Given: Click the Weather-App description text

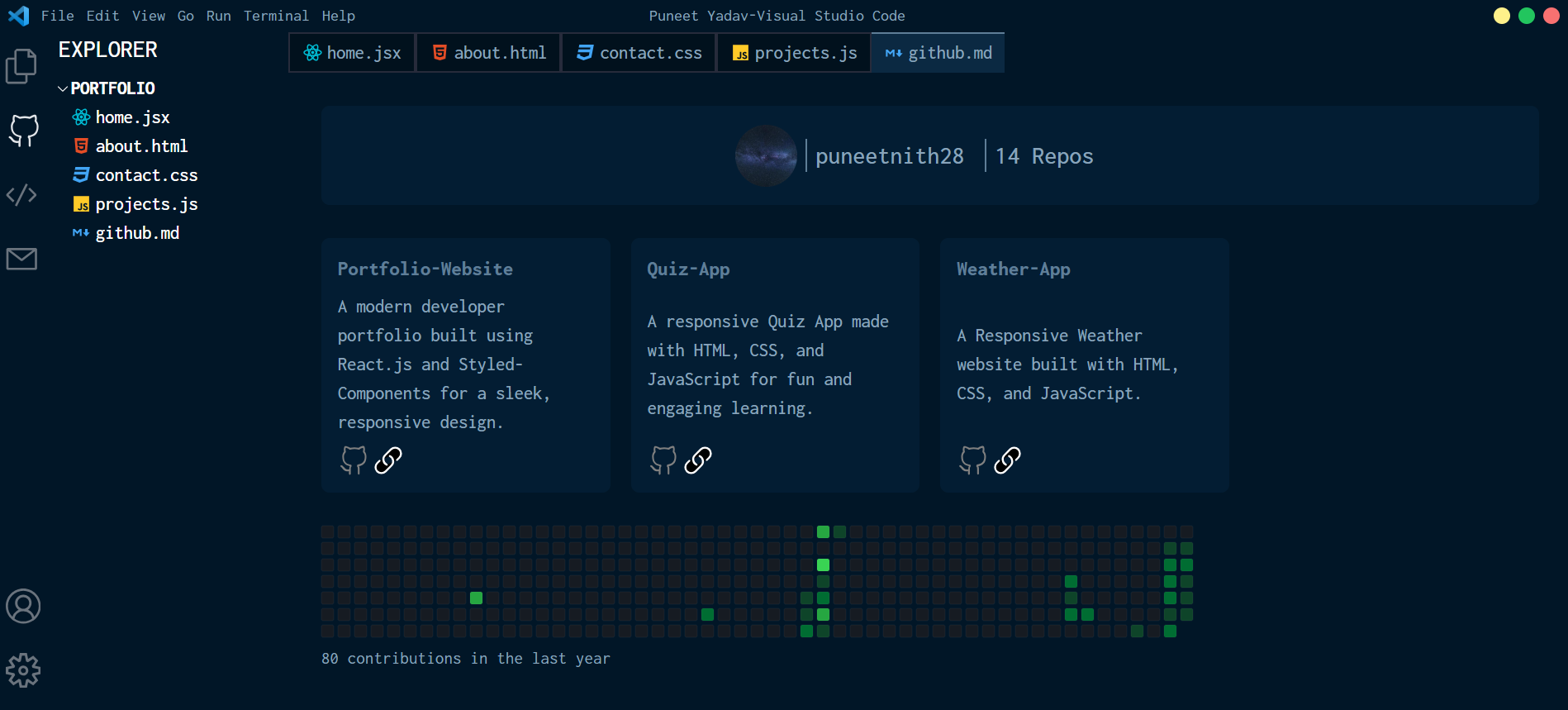Looking at the screenshot, I should (x=1068, y=365).
